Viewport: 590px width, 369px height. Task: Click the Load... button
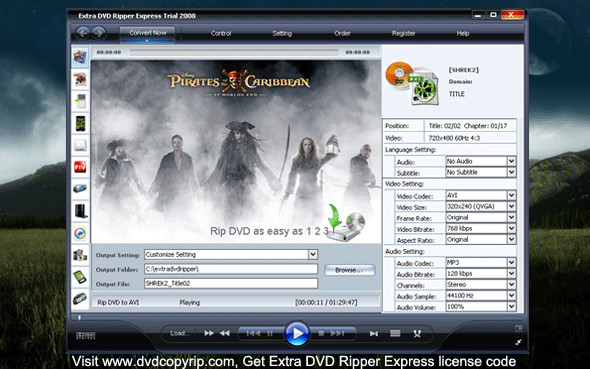(179, 333)
